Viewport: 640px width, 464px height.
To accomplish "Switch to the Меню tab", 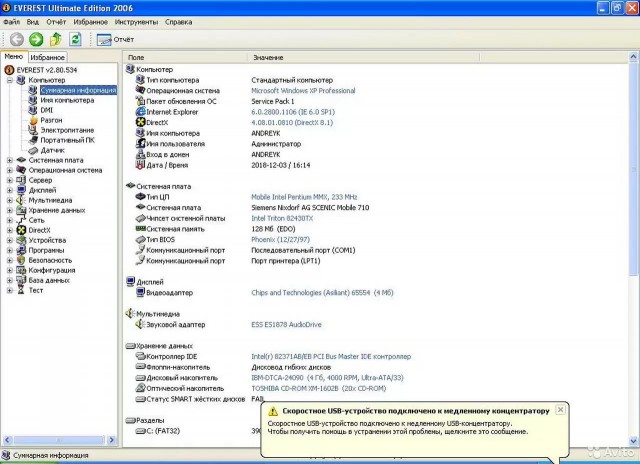I will 13,56.
